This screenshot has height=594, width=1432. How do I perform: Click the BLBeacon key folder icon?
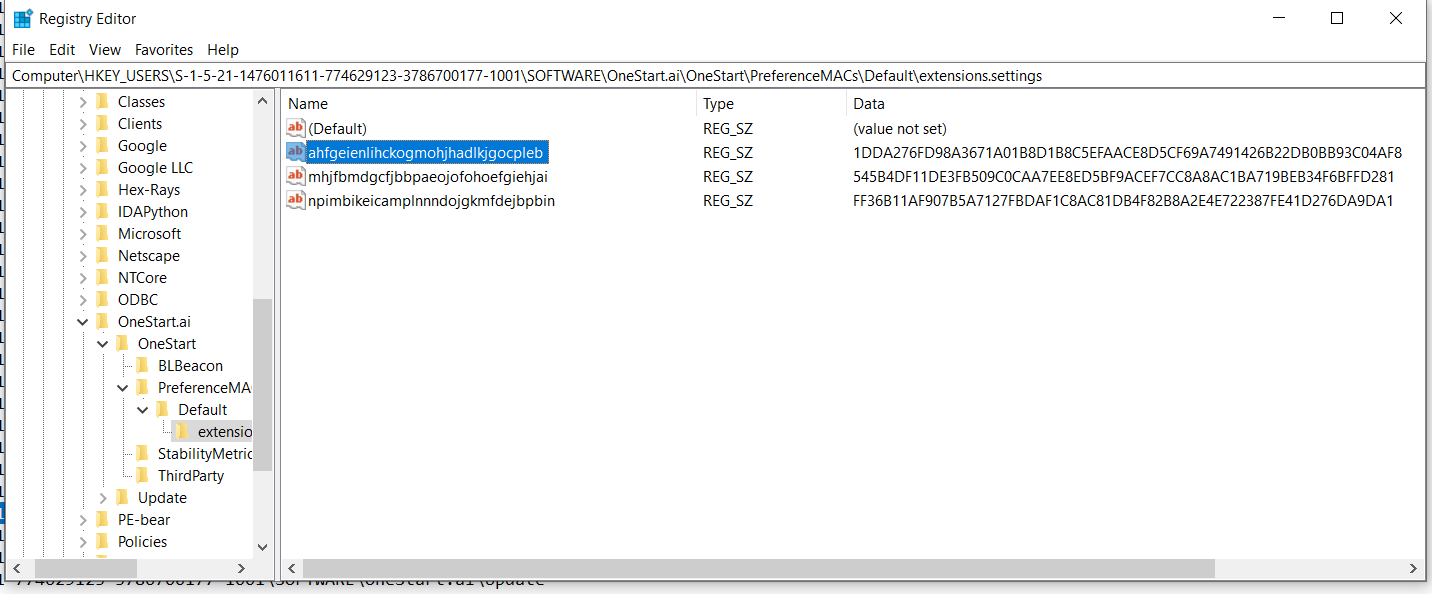click(x=142, y=365)
